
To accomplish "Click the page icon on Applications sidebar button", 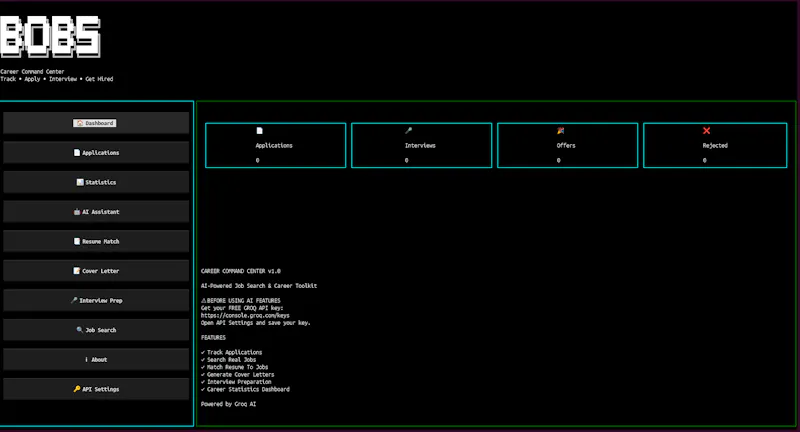I will (77, 153).
